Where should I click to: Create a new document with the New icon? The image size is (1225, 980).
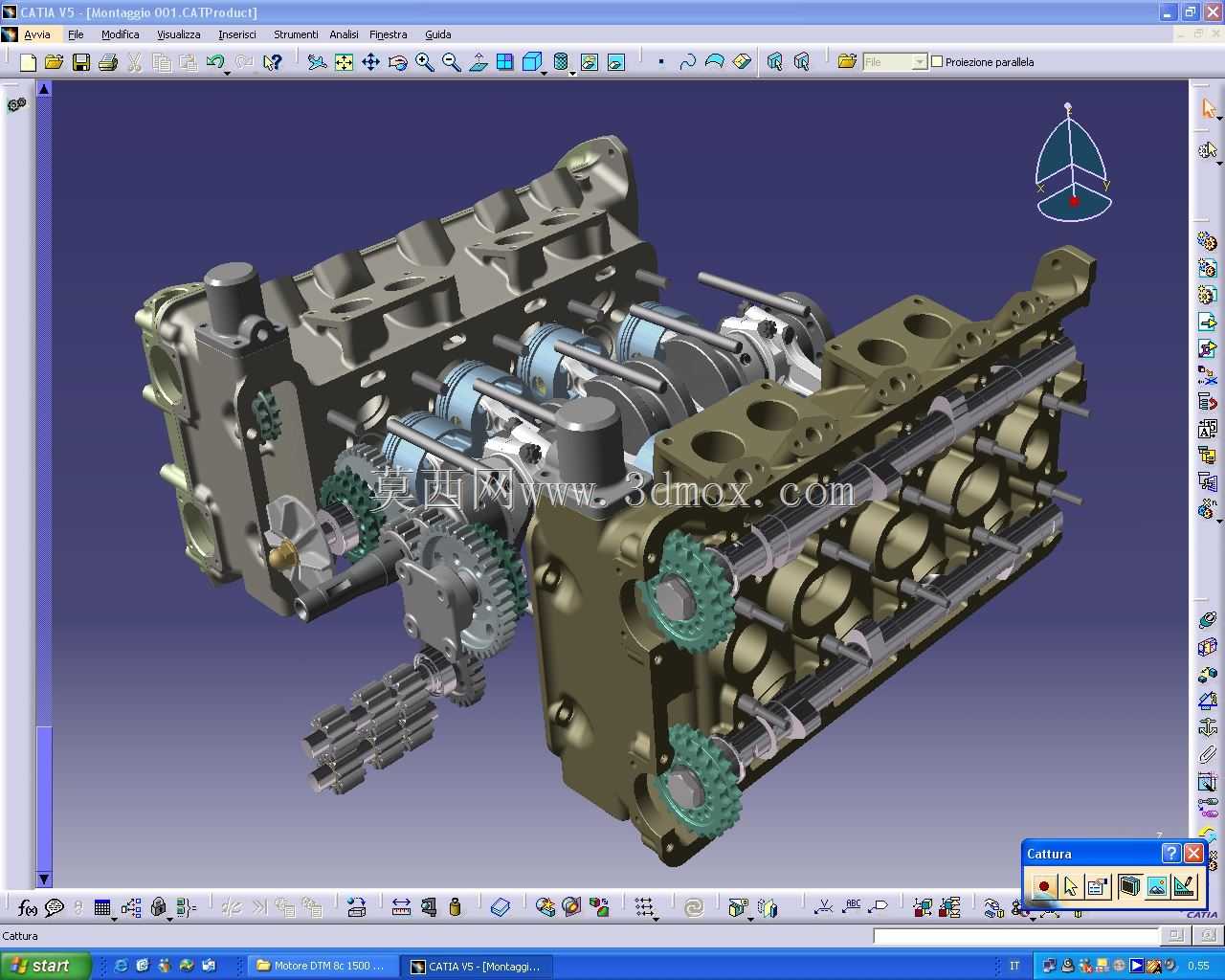tap(28, 62)
